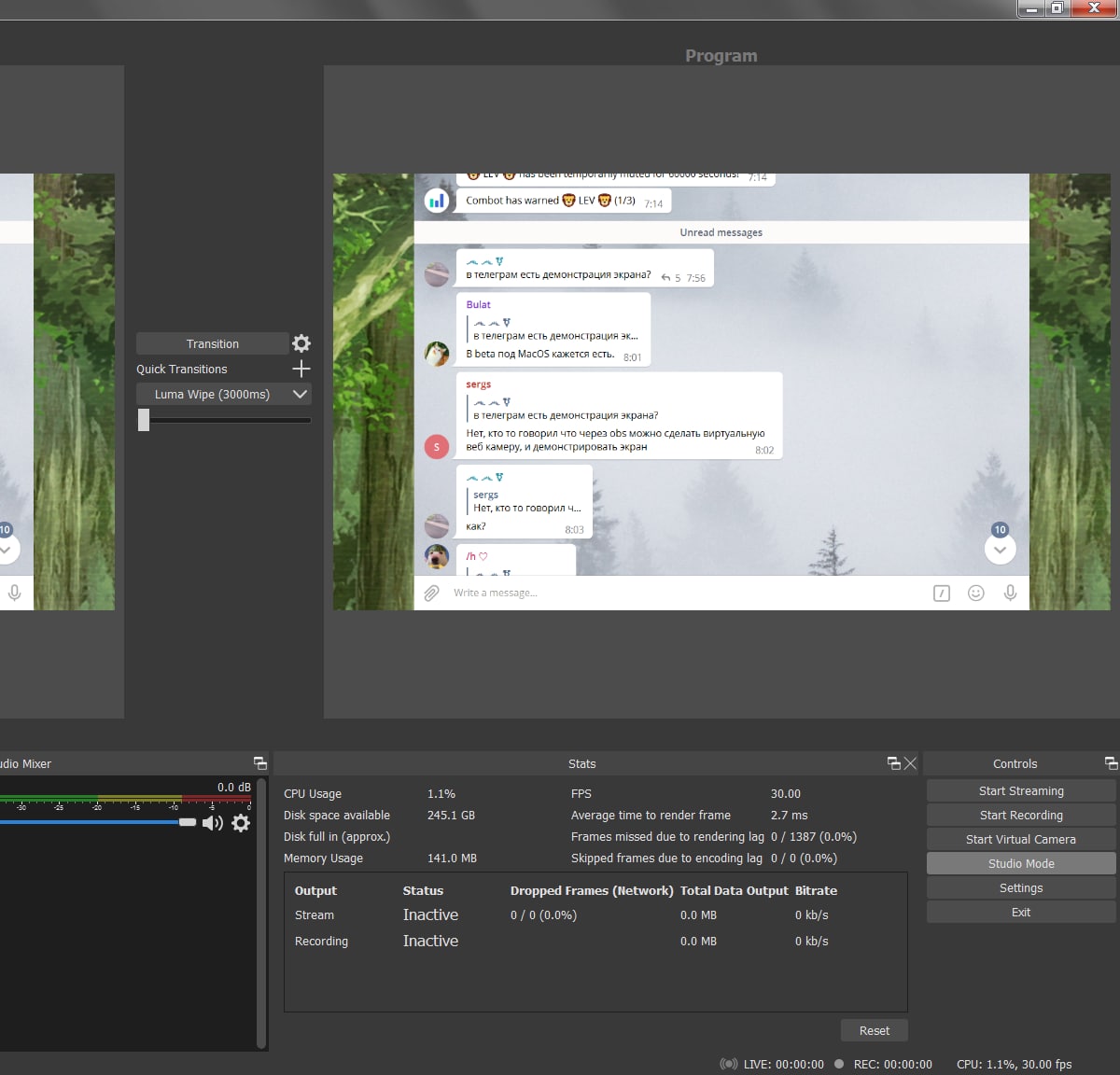Click the Combot bar-chart avatar
Viewport: 1120px width, 1075px height.
tap(437, 201)
